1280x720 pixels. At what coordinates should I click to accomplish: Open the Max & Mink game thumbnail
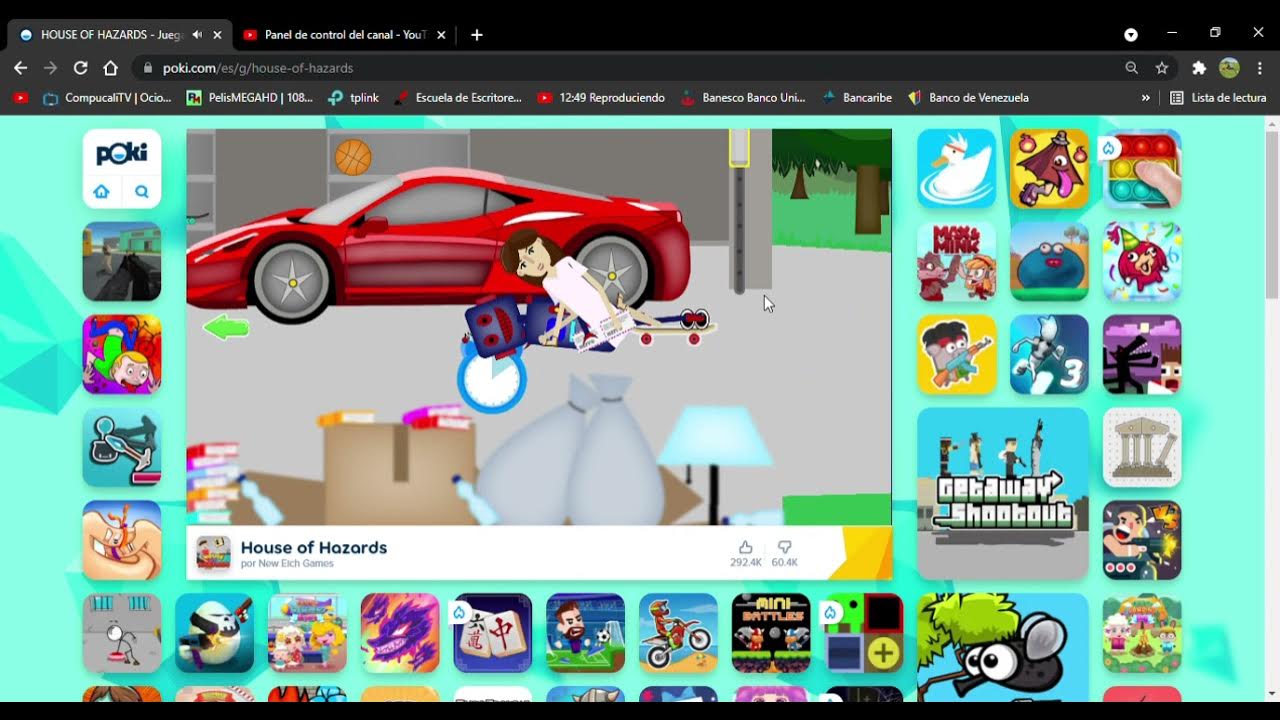[x=957, y=261]
